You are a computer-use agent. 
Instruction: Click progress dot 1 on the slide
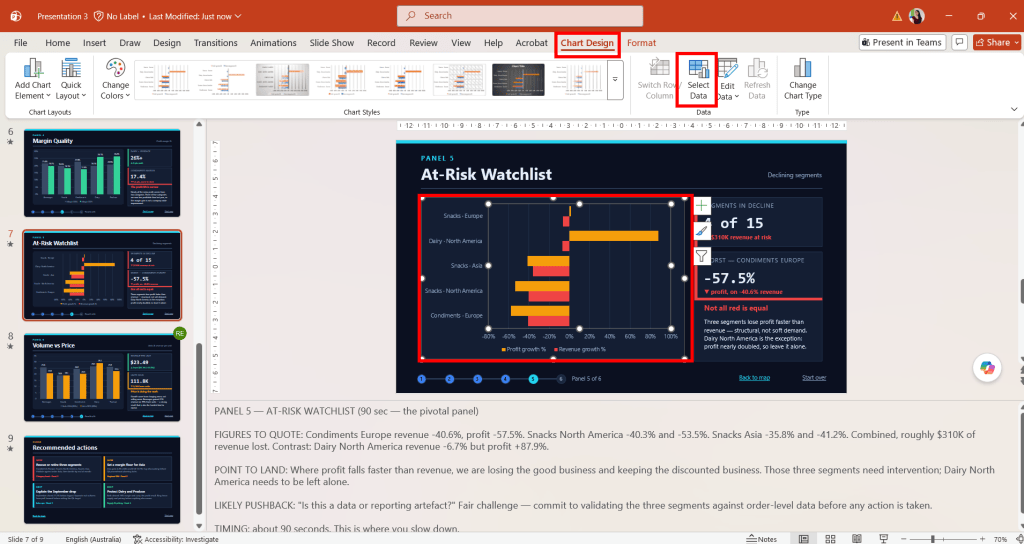421,379
